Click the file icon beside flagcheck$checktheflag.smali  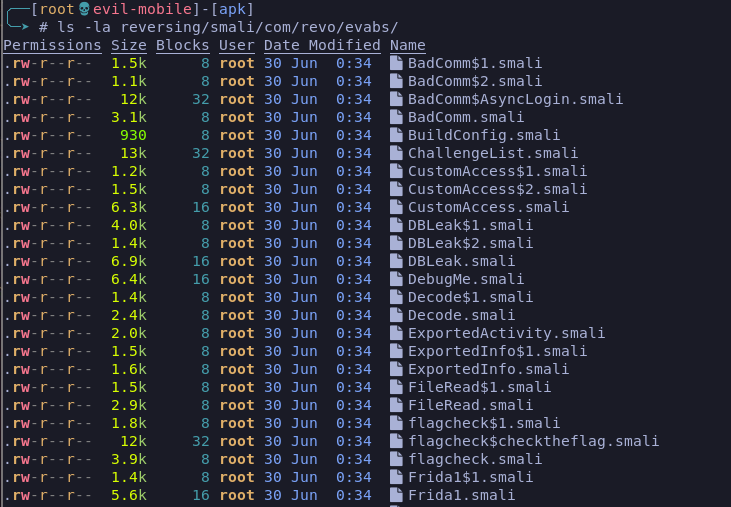coord(396,441)
